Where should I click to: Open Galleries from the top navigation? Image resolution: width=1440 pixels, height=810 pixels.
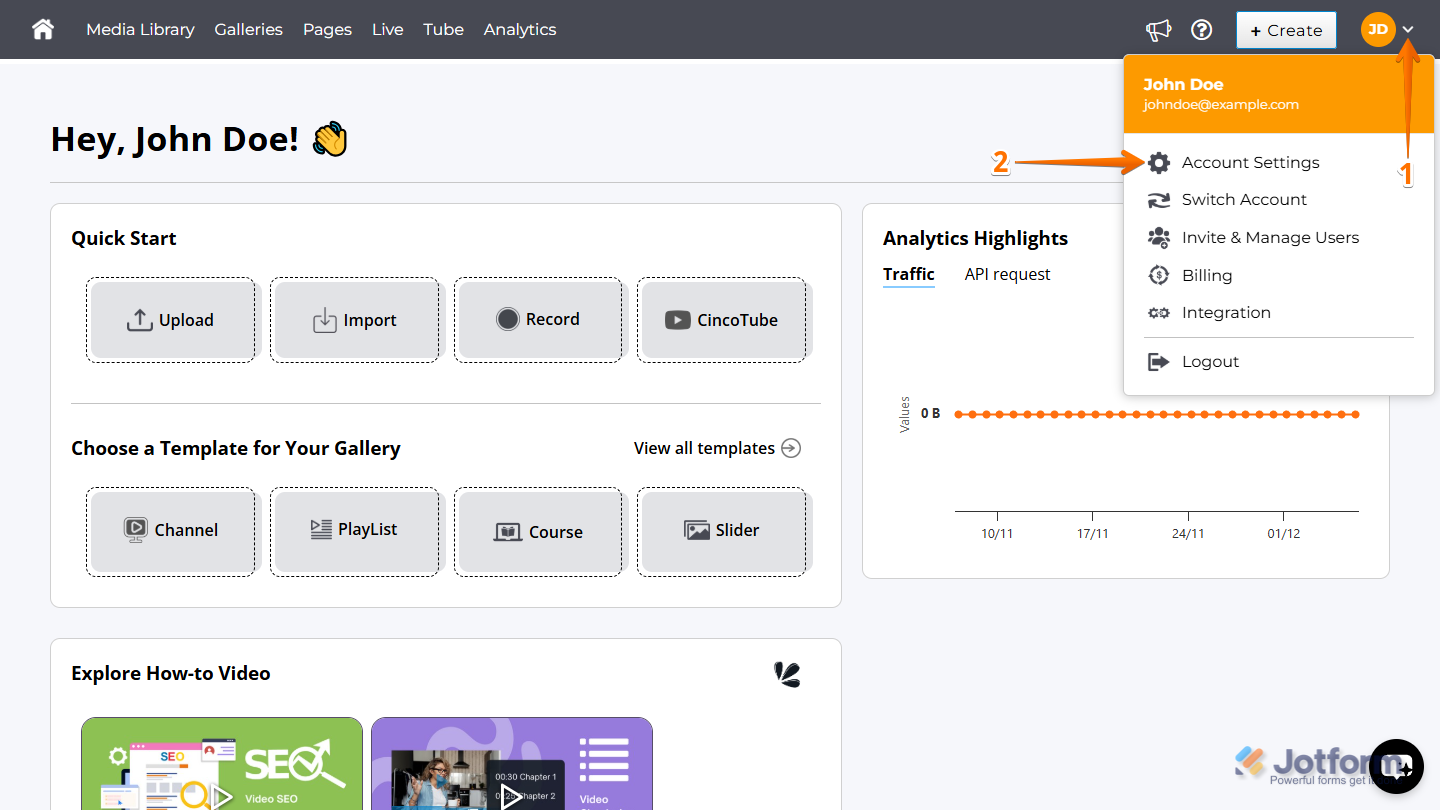(x=248, y=29)
